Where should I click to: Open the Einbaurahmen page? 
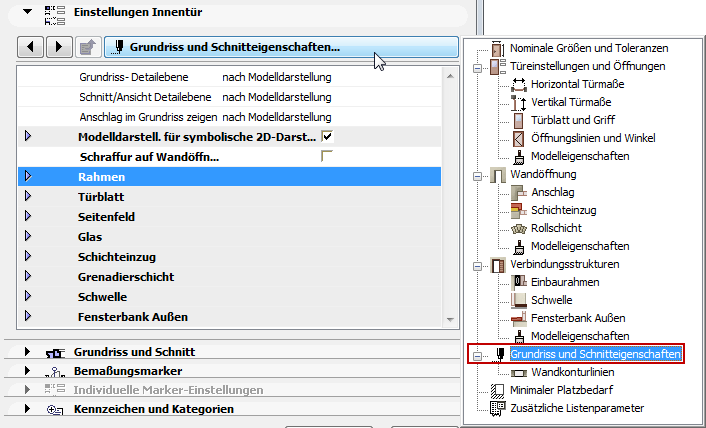point(565,282)
